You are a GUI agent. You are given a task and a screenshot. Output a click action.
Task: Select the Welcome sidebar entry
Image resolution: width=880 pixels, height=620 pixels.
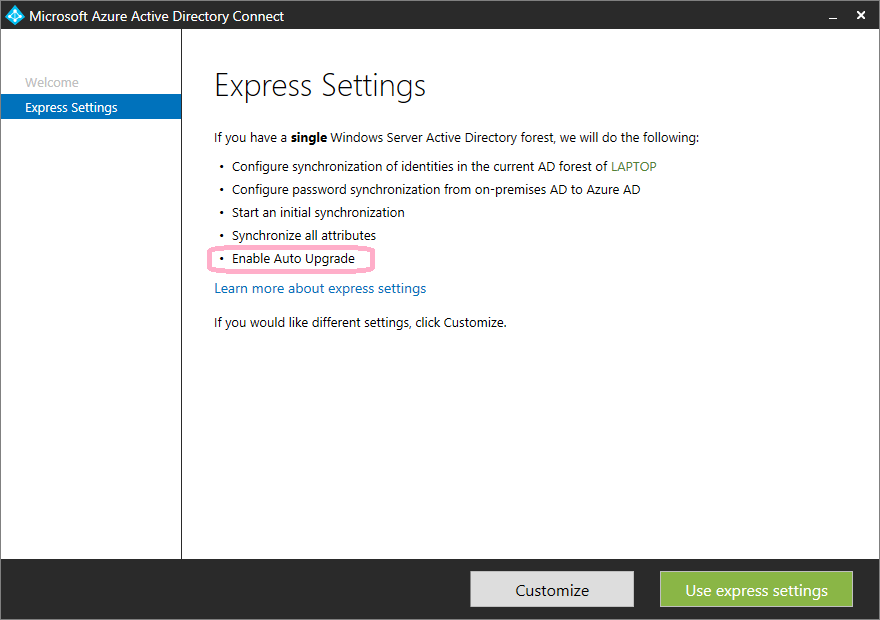pos(51,82)
